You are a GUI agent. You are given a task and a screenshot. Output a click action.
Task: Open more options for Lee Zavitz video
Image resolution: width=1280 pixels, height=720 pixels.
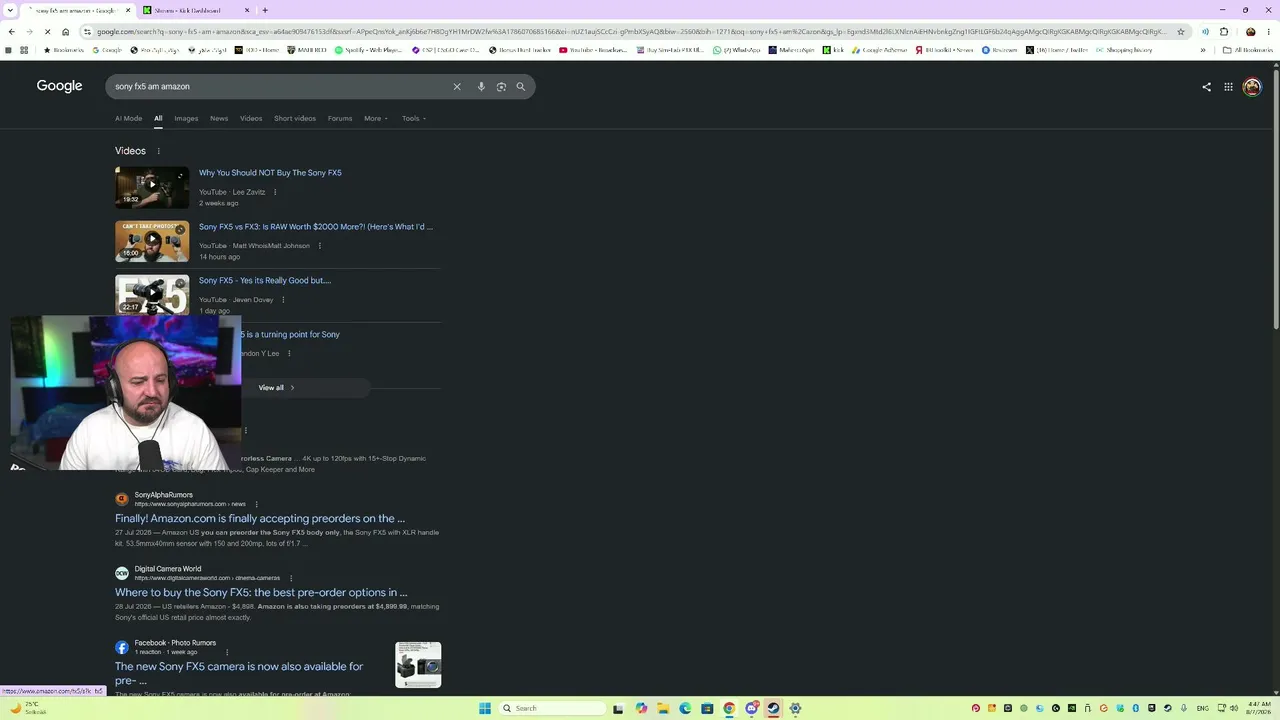pos(275,192)
